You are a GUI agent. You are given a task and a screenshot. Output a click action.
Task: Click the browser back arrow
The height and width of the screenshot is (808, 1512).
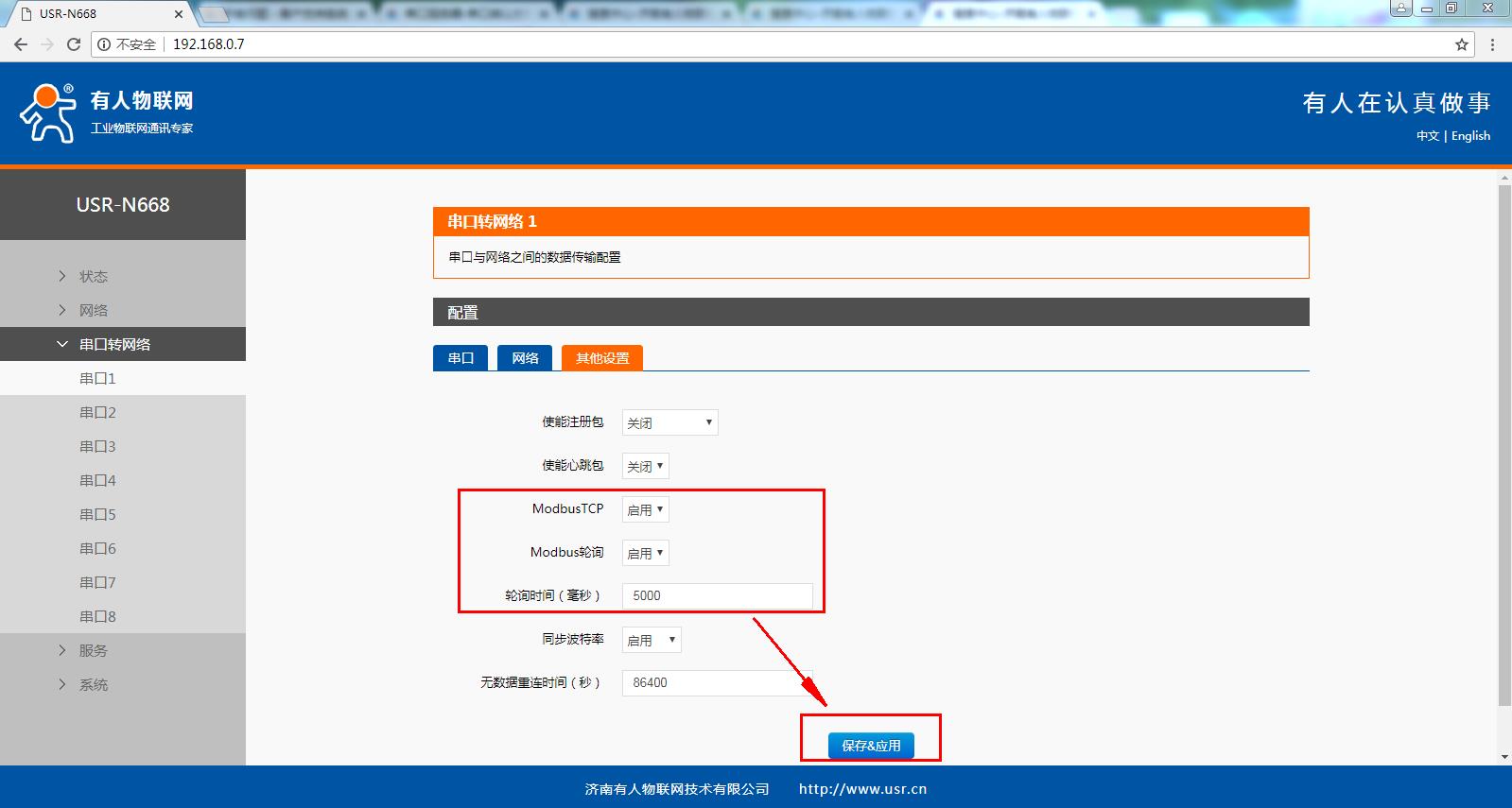(21, 44)
